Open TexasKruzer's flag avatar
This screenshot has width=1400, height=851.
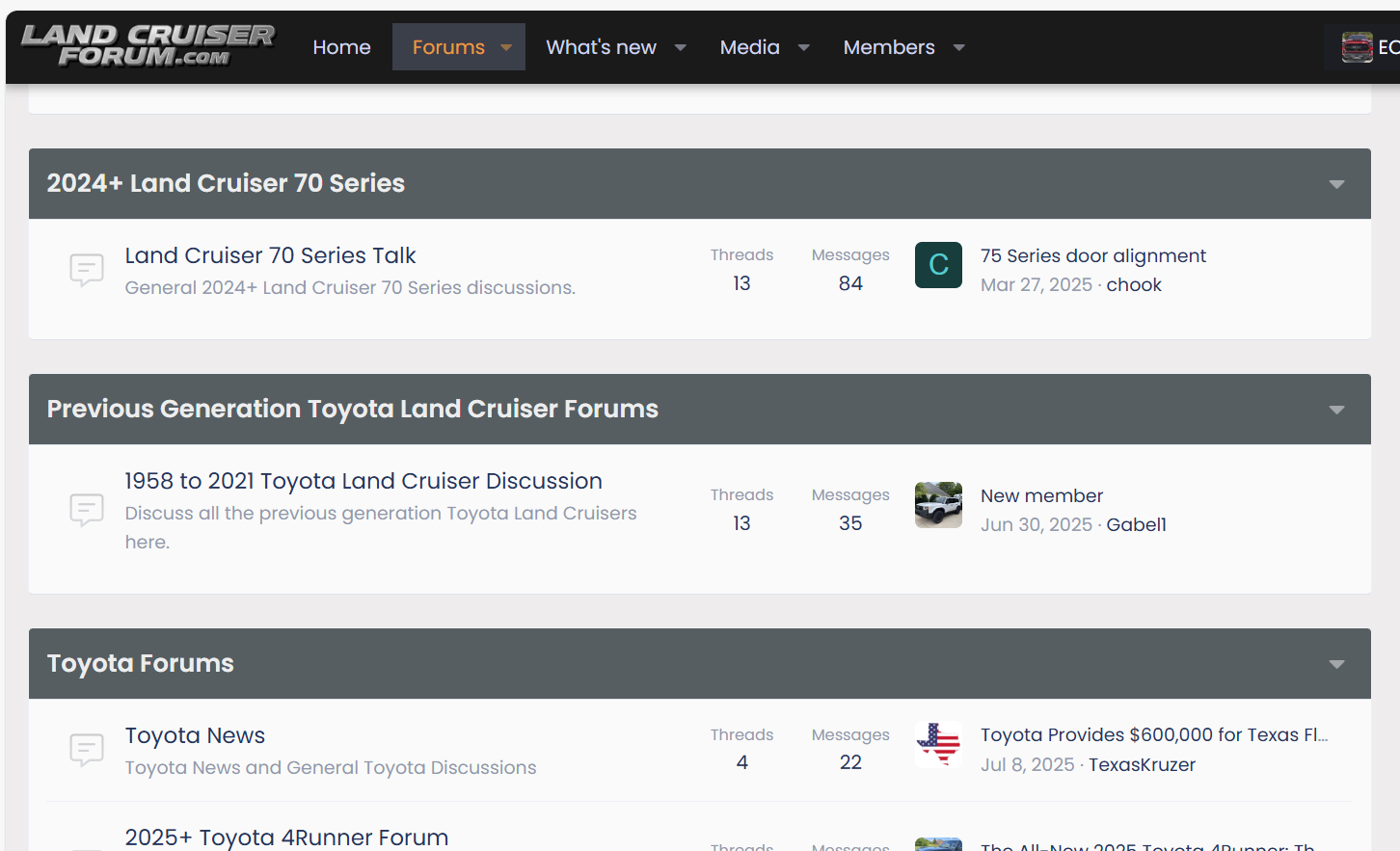click(x=938, y=745)
